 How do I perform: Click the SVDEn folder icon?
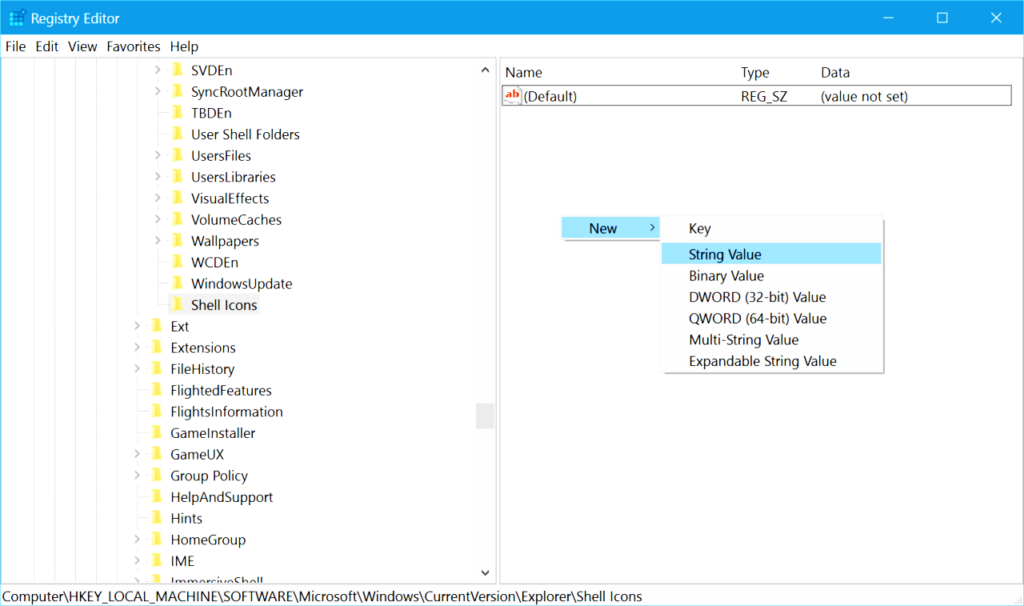coord(177,70)
